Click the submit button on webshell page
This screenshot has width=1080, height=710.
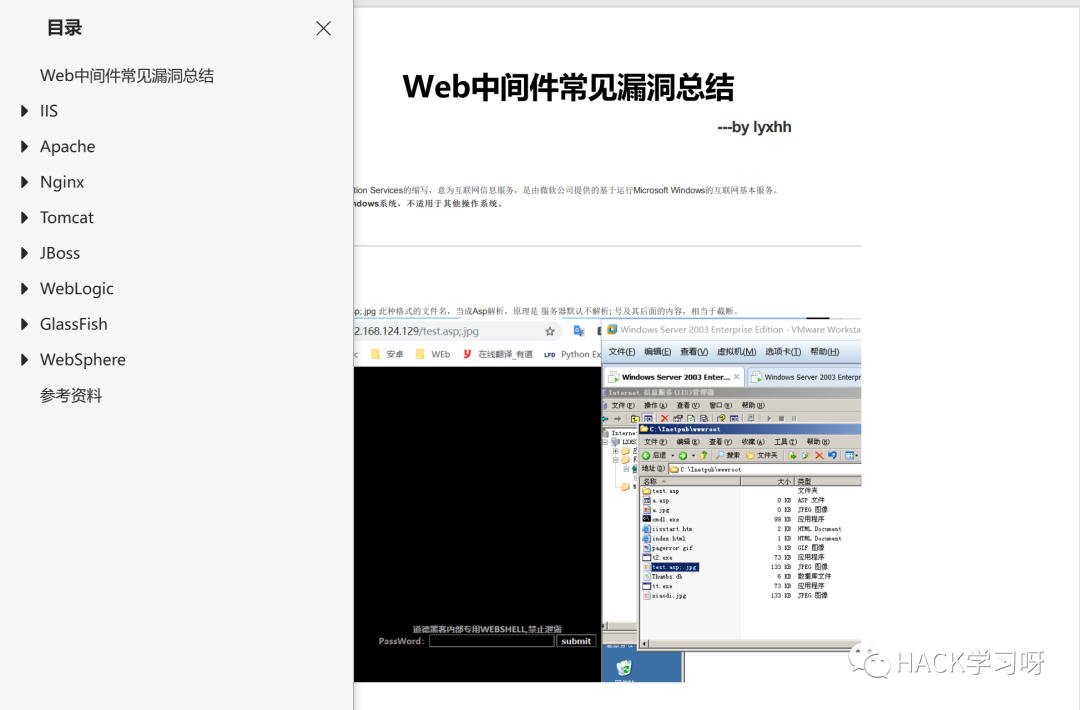pyautogui.click(x=576, y=641)
